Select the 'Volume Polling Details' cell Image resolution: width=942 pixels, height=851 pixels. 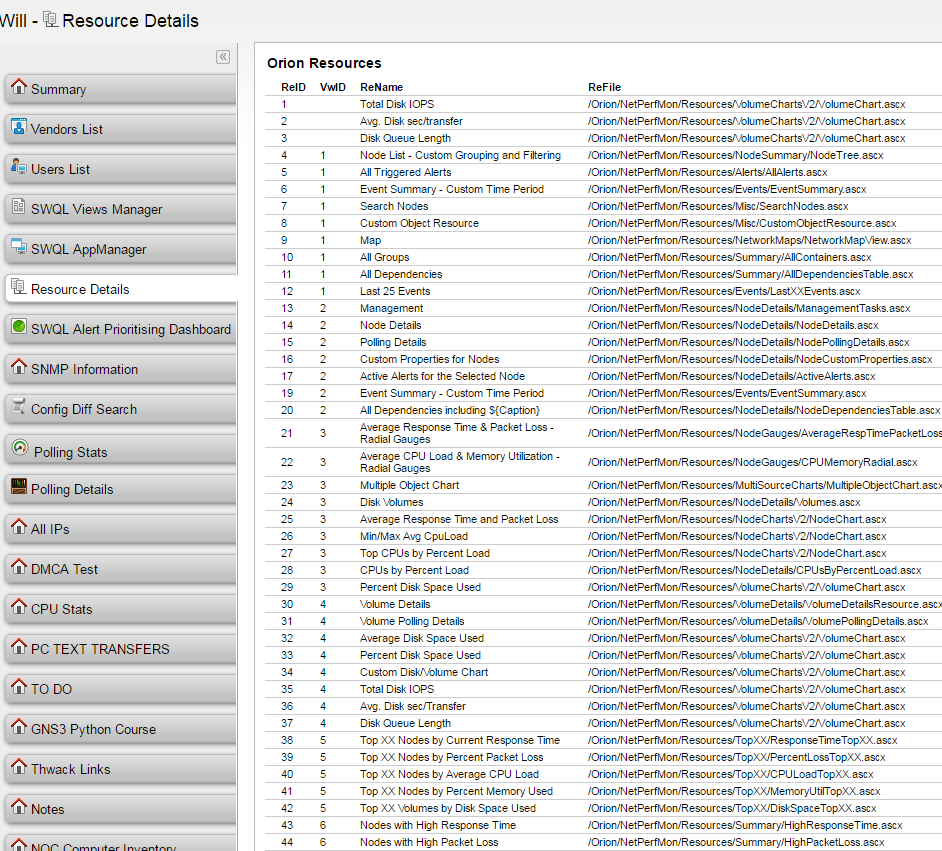(412, 621)
